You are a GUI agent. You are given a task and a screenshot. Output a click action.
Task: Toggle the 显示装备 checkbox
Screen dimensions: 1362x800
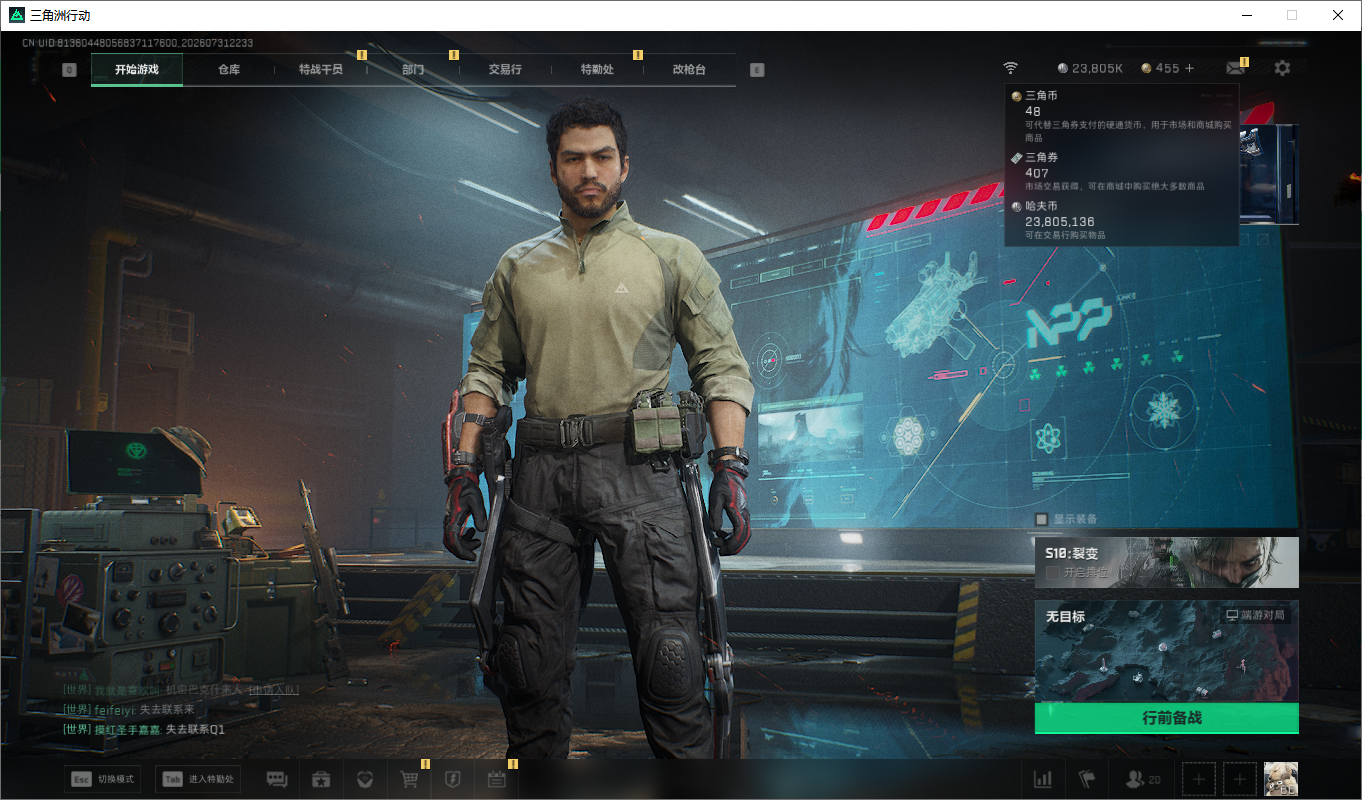[1041, 519]
